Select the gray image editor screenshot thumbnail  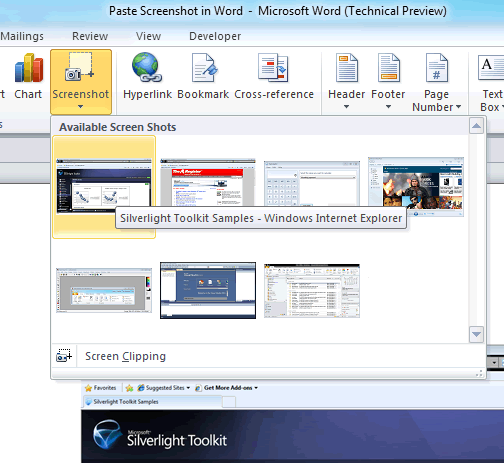[104, 290]
